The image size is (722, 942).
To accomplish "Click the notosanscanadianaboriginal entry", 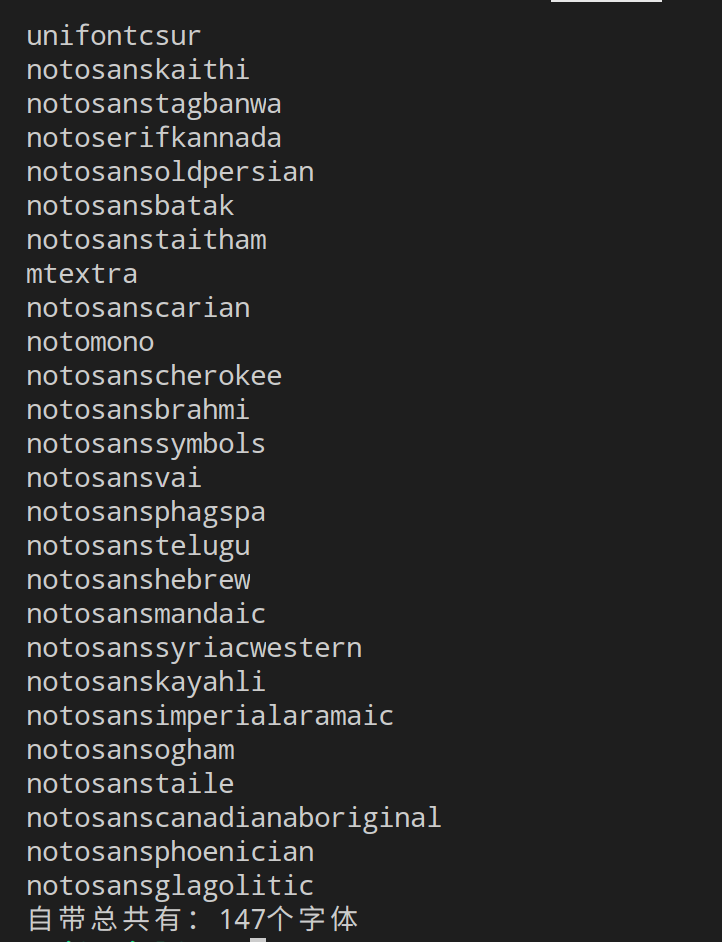I will [x=234, y=818].
